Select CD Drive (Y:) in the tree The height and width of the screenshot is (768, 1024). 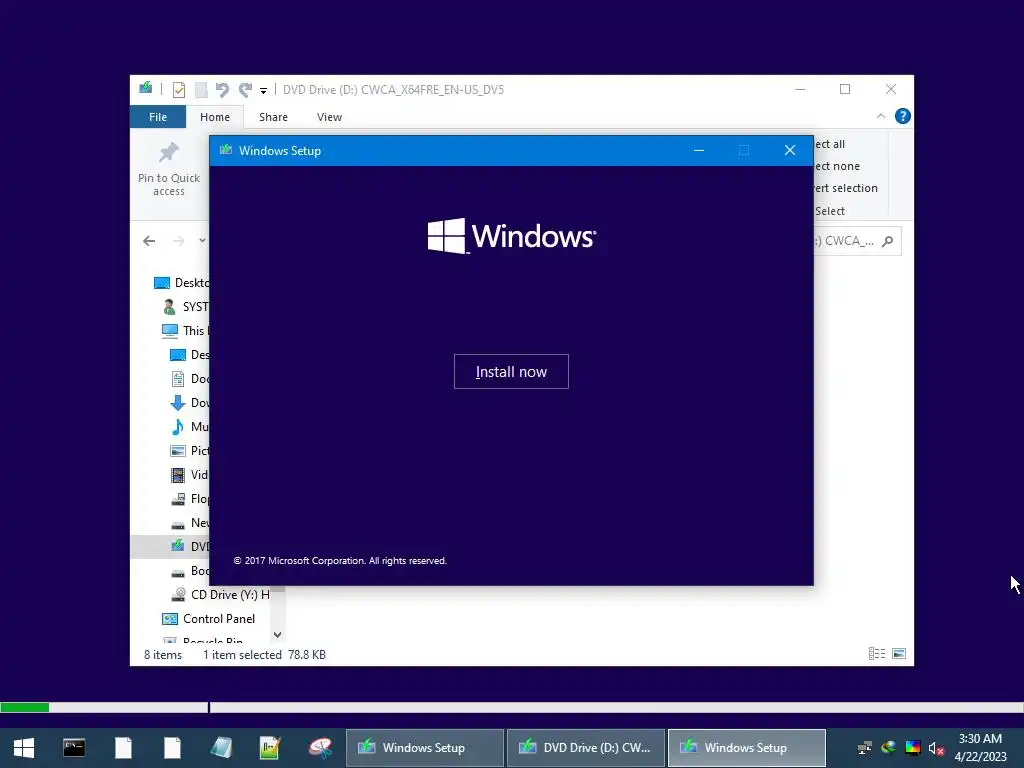(220, 595)
